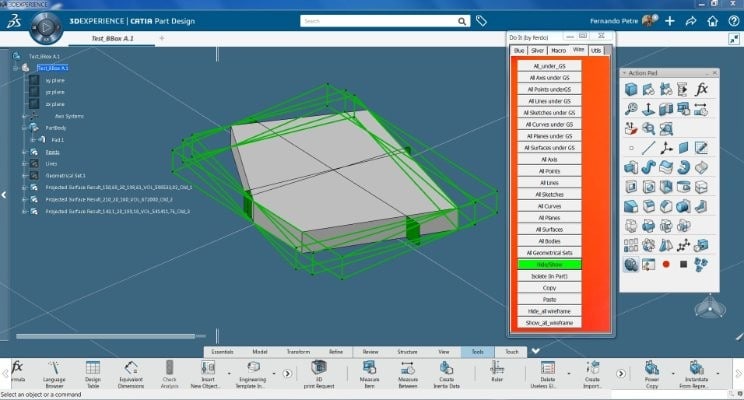Click the Show_all_wireframe button
Viewport: 744px width, 400px height.
point(549,323)
